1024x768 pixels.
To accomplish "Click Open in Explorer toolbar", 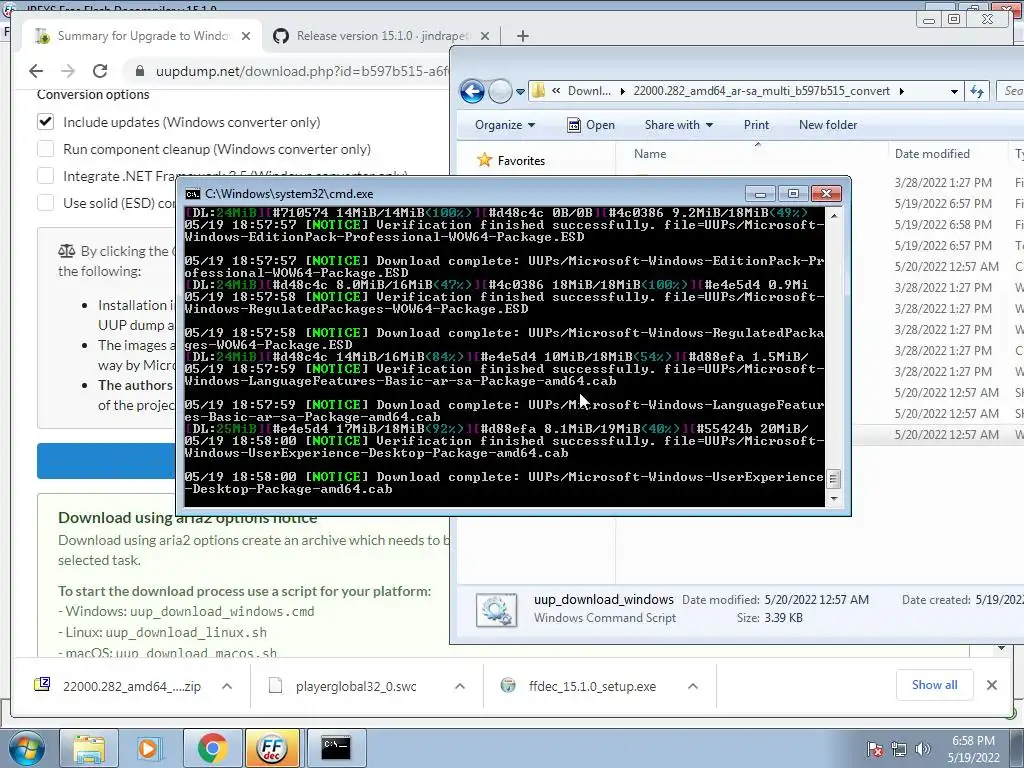I will [x=591, y=125].
